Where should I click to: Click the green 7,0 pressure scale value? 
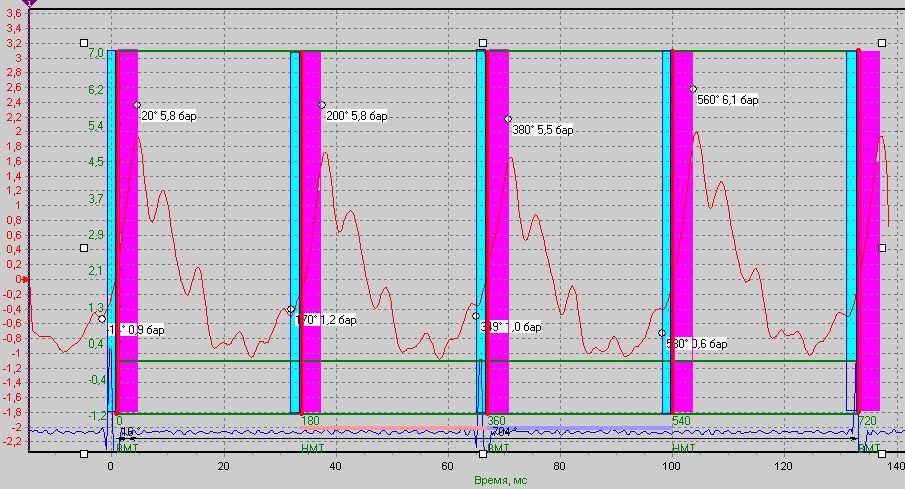tap(96, 53)
